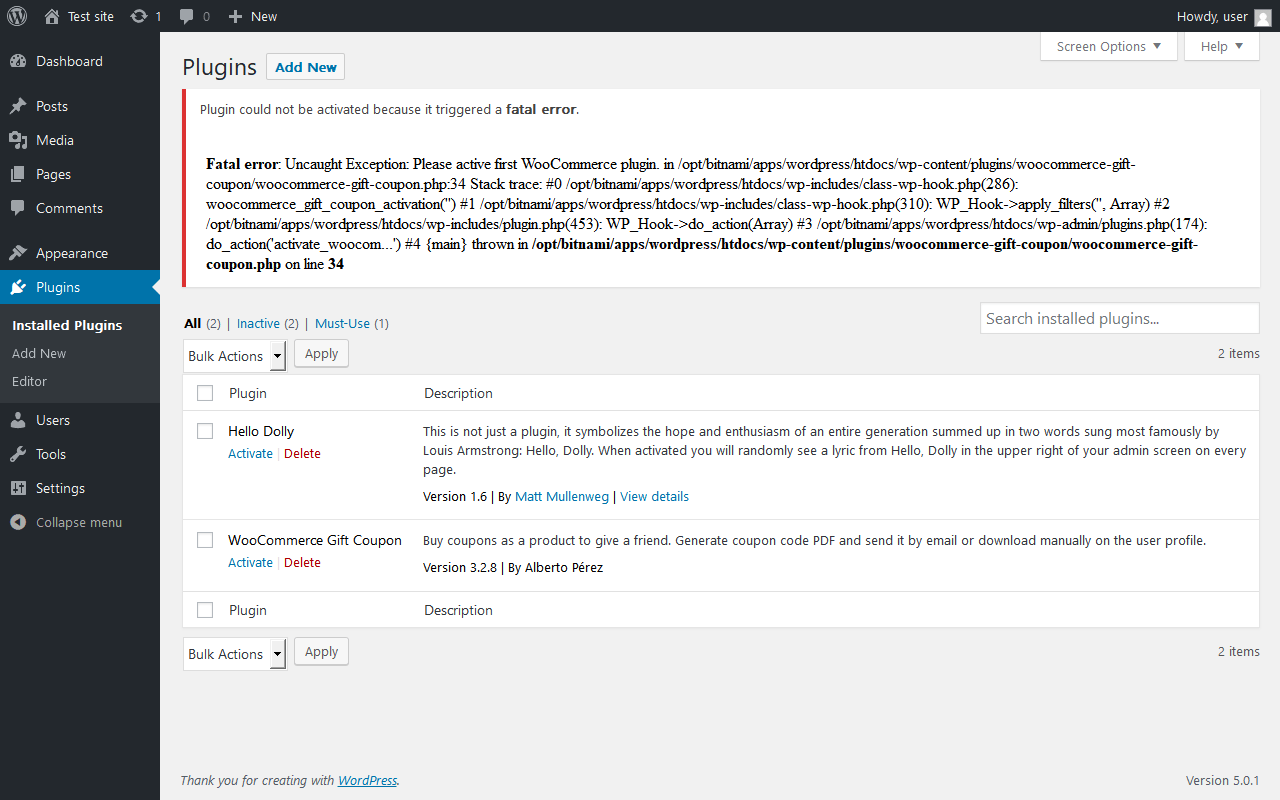This screenshot has height=800, width=1280.
Task: Click the bottom Apply button
Action: click(x=321, y=652)
